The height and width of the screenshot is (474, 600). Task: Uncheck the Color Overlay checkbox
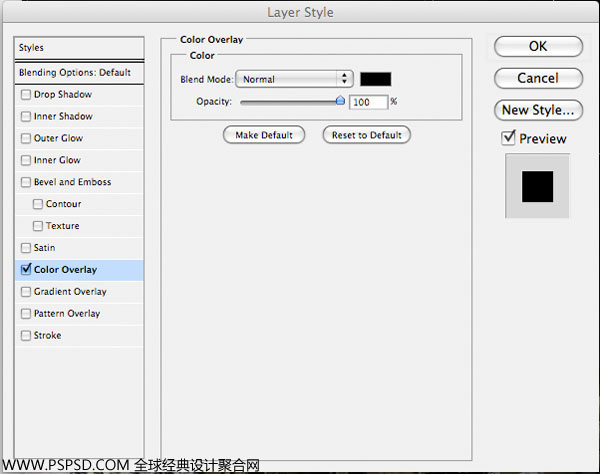click(x=26, y=269)
